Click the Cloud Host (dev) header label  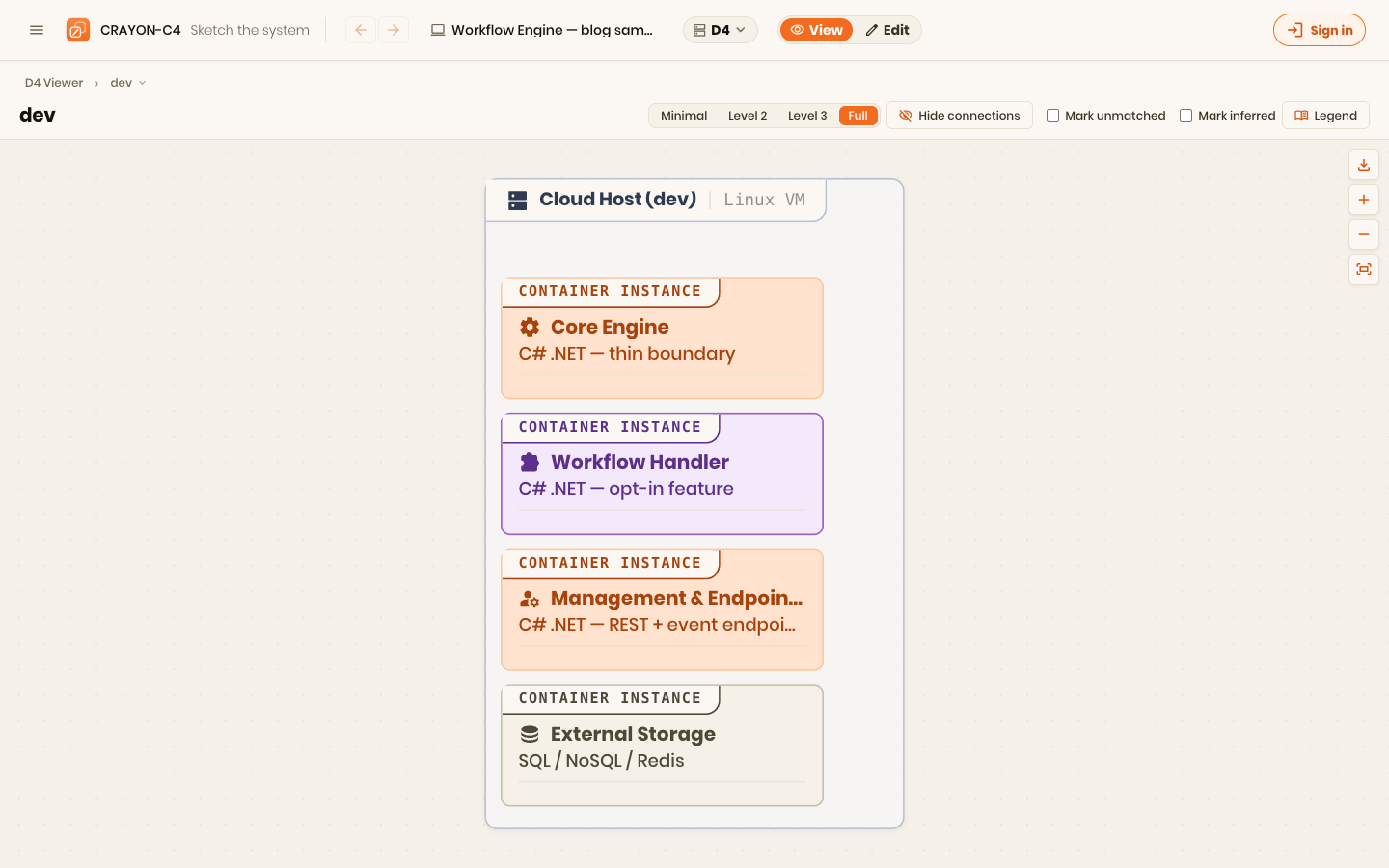pyautogui.click(x=617, y=200)
